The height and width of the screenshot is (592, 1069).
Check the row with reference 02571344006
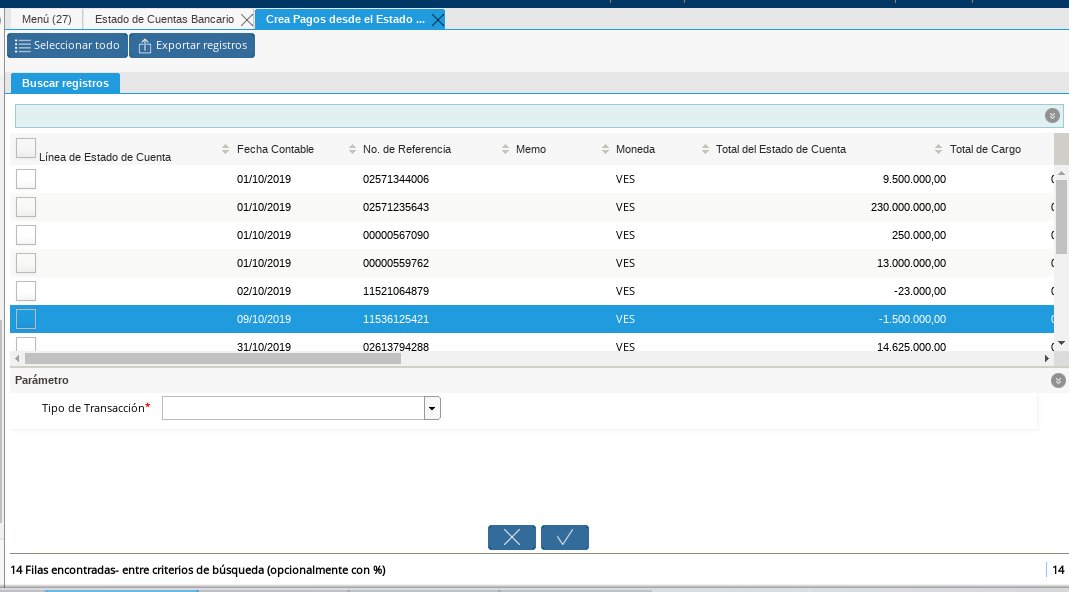pyautogui.click(x=26, y=179)
